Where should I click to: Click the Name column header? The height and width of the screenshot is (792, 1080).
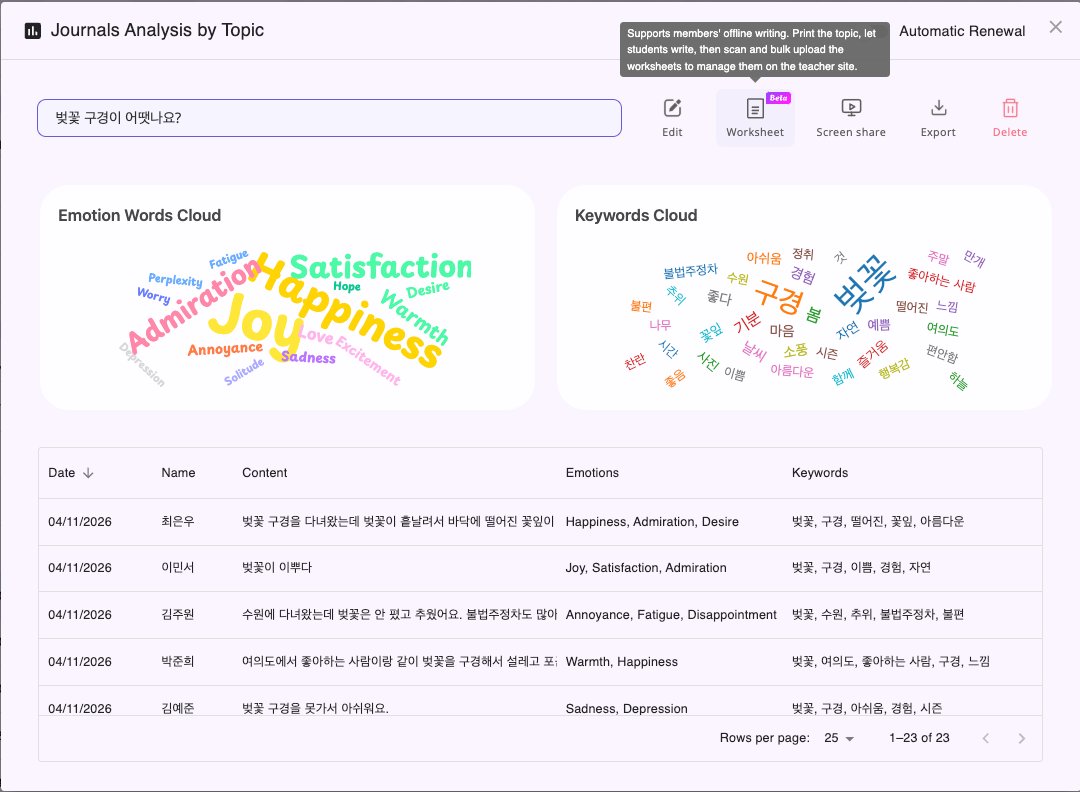click(178, 473)
